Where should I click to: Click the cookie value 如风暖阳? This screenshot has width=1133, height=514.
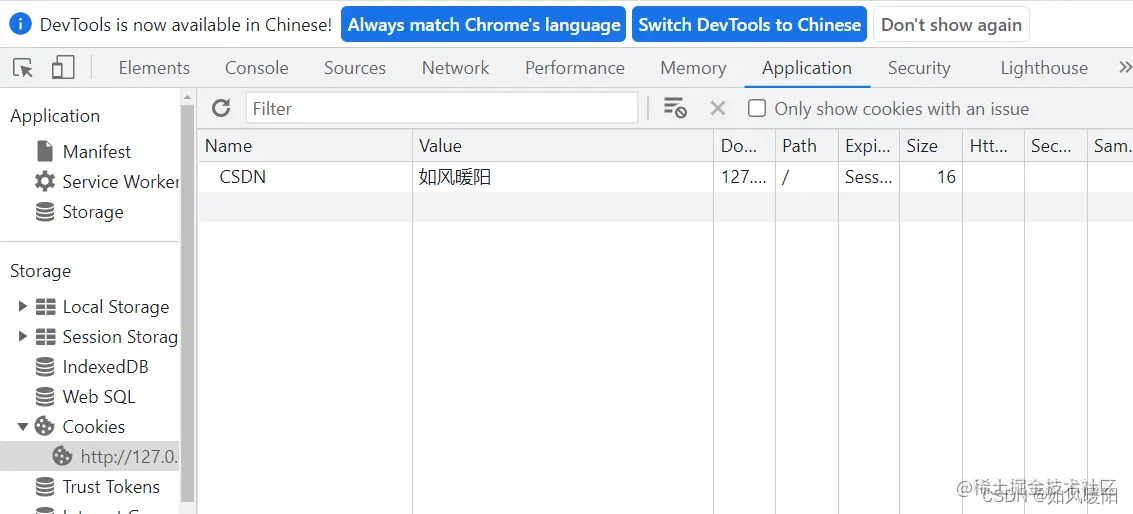coord(455,176)
